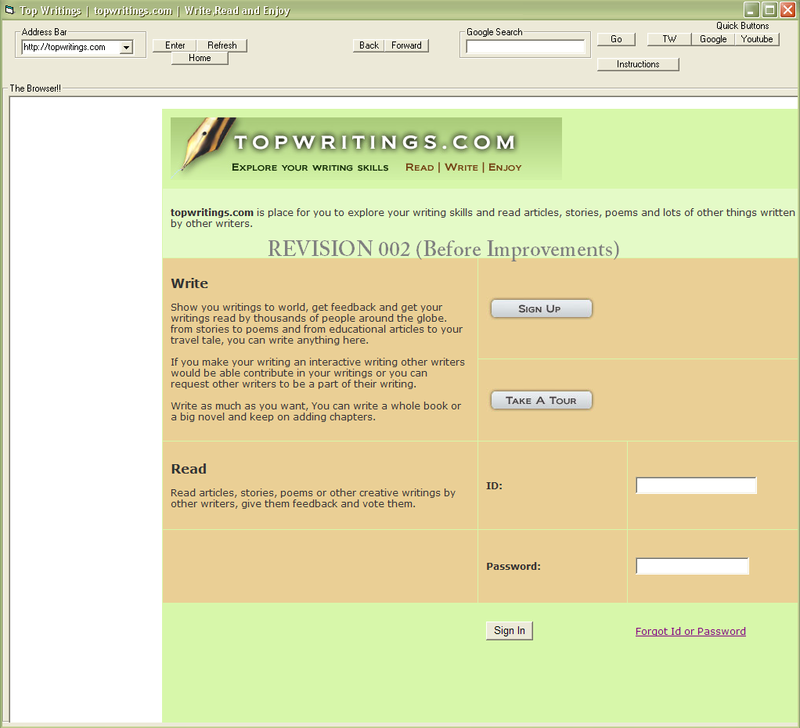Expand the Address Bar dropdown arrow
800x728 pixels.
[x=126, y=47]
